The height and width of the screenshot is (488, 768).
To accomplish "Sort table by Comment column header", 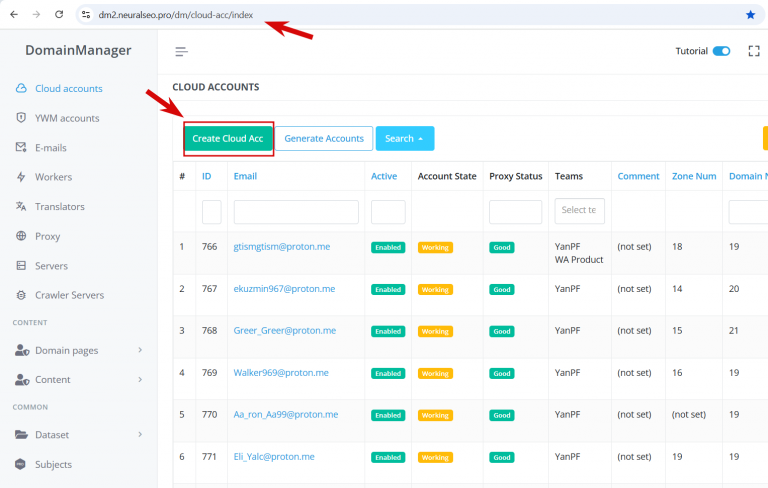I will tap(638, 176).
